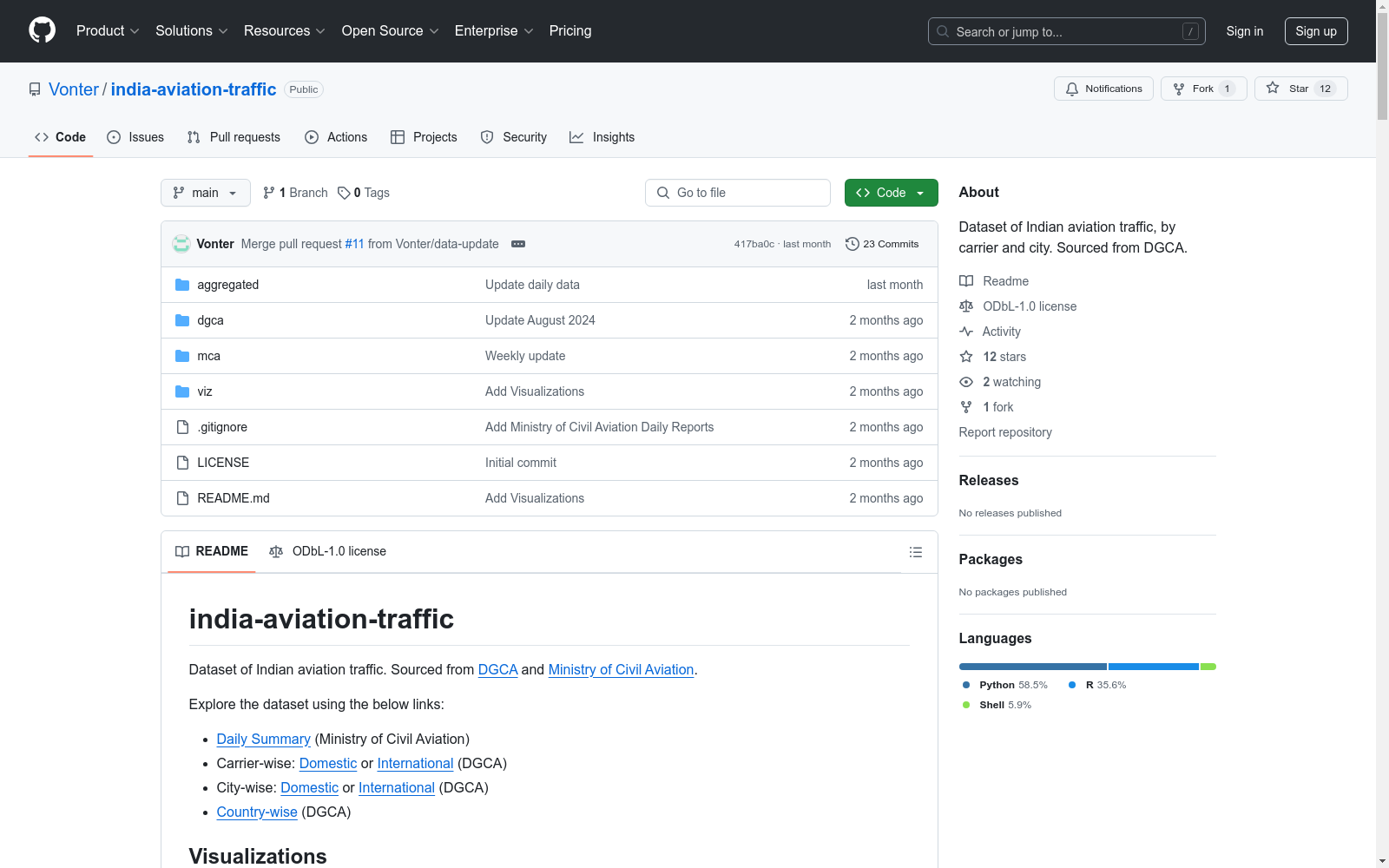
Task: Click the Go to file search field
Action: (x=738, y=193)
